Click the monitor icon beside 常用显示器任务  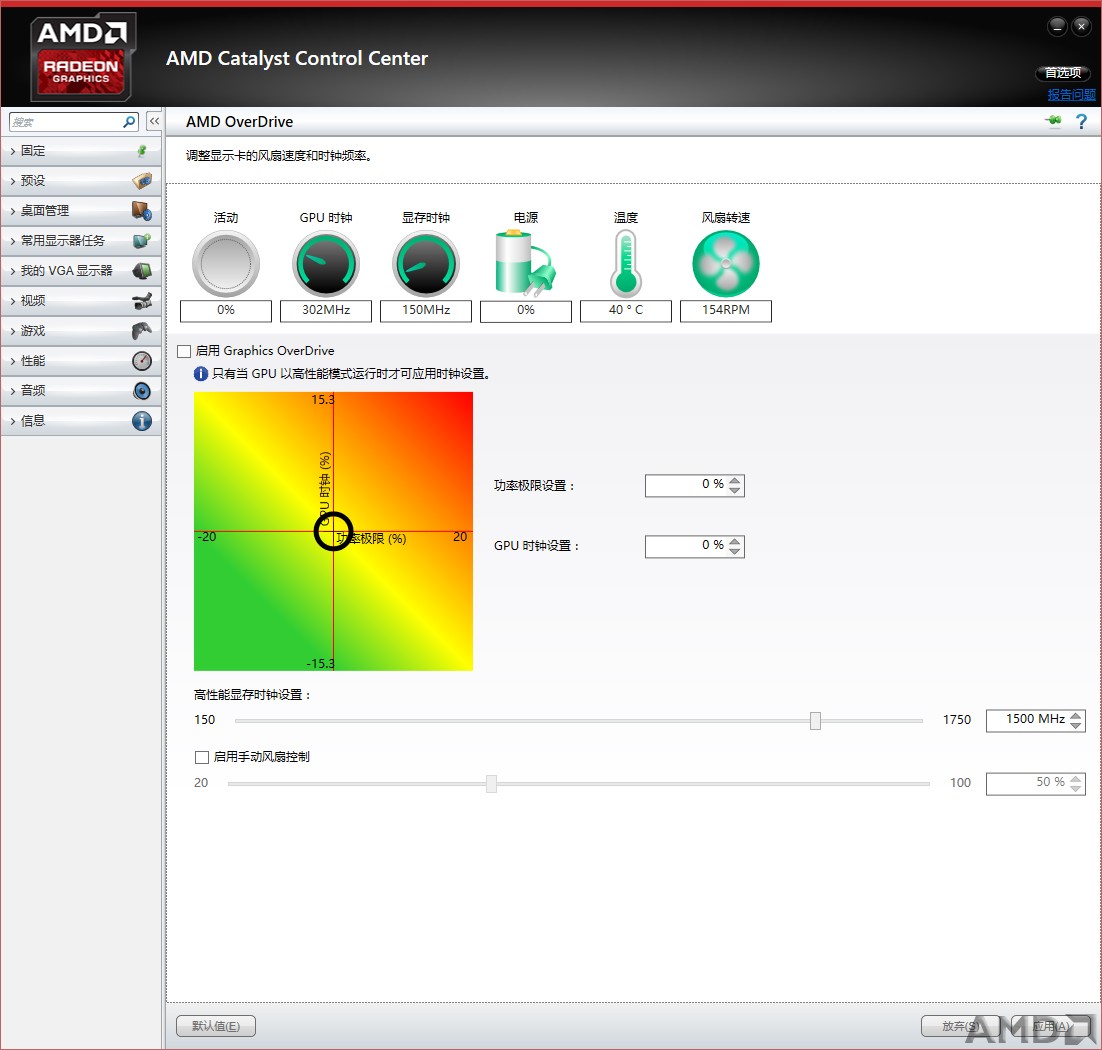pyautogui.click(x=142, y=240)
